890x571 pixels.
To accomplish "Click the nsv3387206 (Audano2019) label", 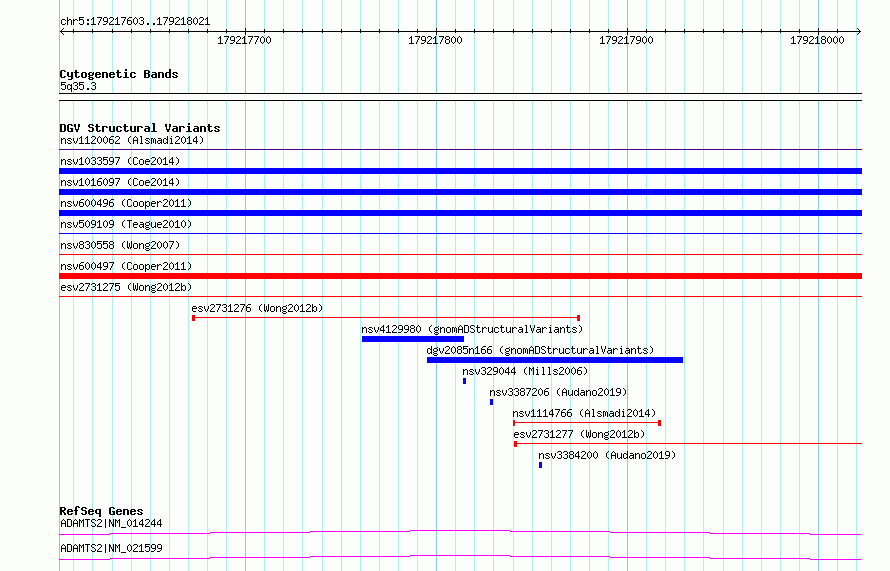I will (558, 392).
